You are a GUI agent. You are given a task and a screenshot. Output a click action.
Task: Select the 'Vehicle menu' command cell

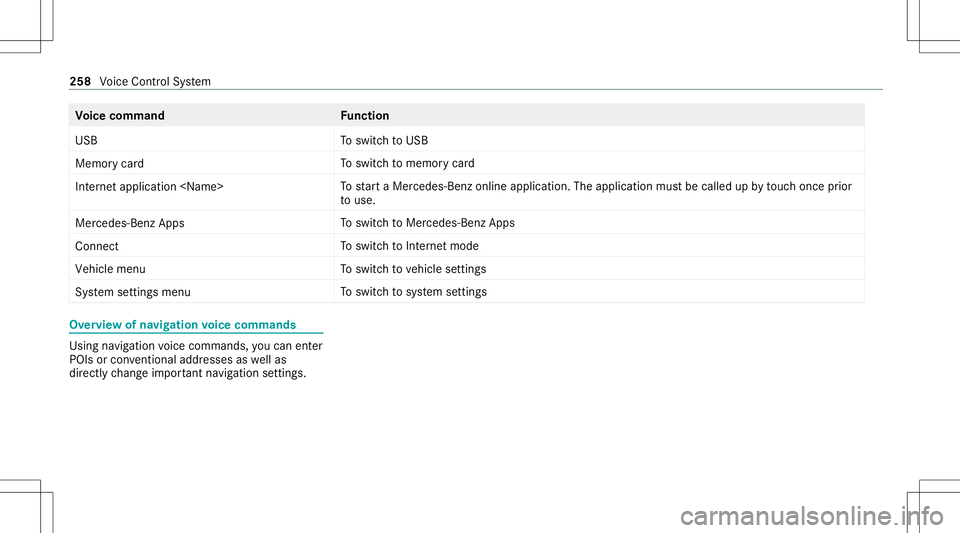point(201,269)
